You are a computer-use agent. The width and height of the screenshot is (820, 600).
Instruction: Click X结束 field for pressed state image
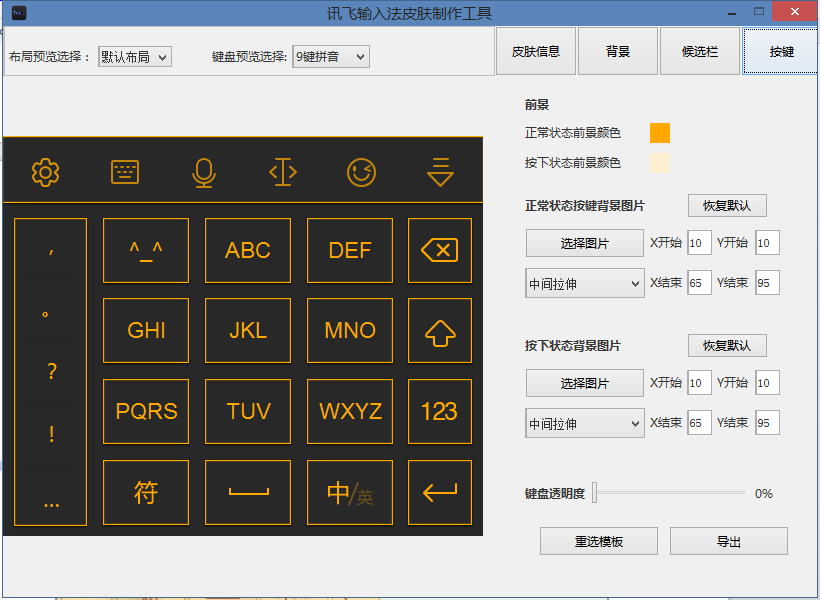[x=699, y=423]
